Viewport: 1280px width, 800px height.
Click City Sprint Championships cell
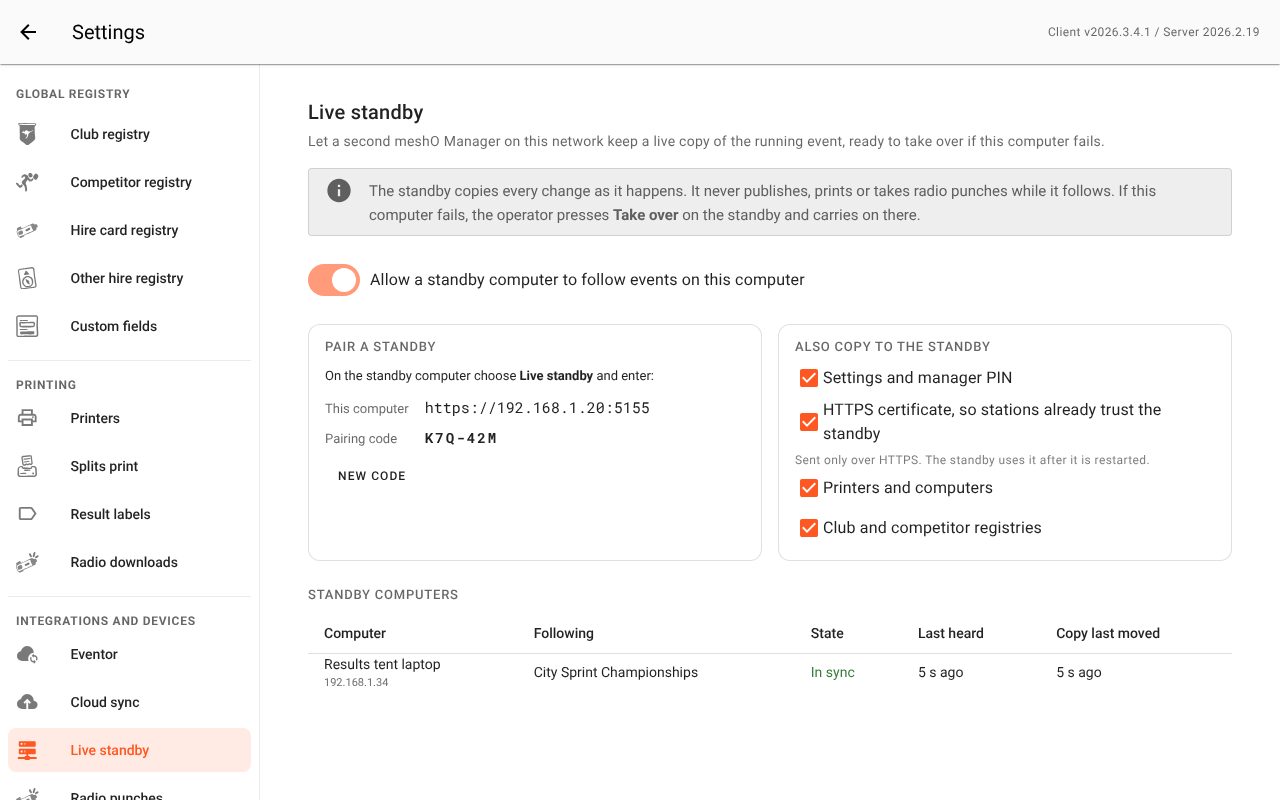[x=616, y=672]
